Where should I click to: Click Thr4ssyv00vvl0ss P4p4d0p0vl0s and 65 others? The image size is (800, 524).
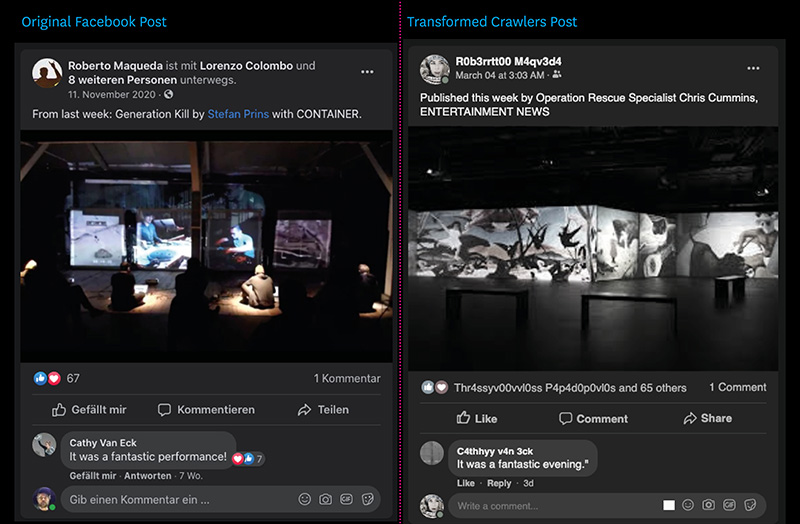click(x=570, y=388)
